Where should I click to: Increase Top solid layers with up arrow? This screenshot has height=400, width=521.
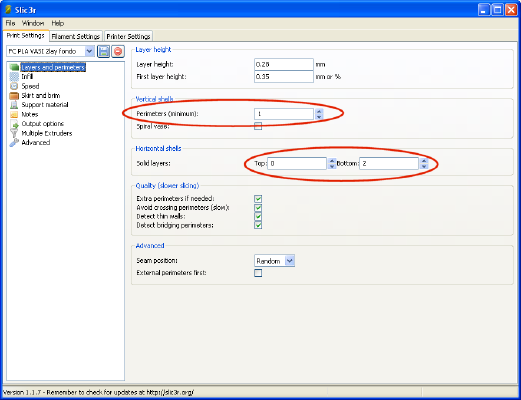[x=332, y=161]
